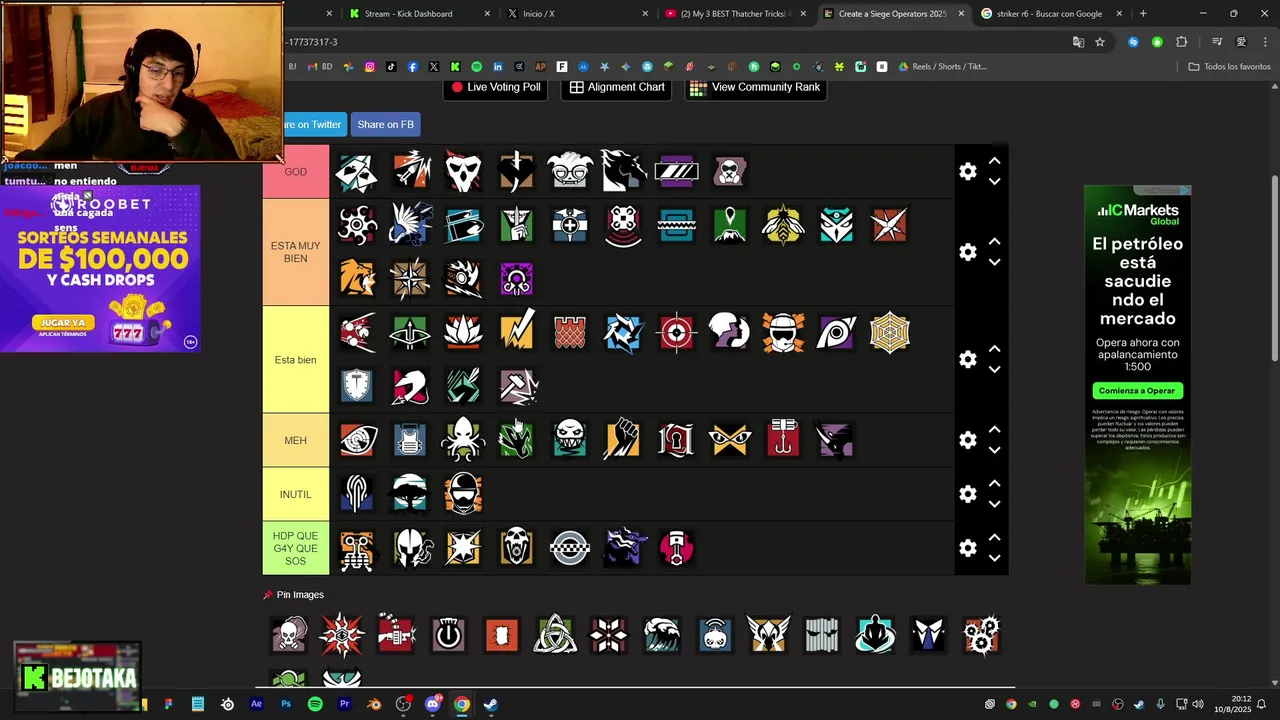Image resolution: width=1280 pixels, height=720 pixels.
Task: Pick the spider web operator icon
Action: click(x=890, y=333)
